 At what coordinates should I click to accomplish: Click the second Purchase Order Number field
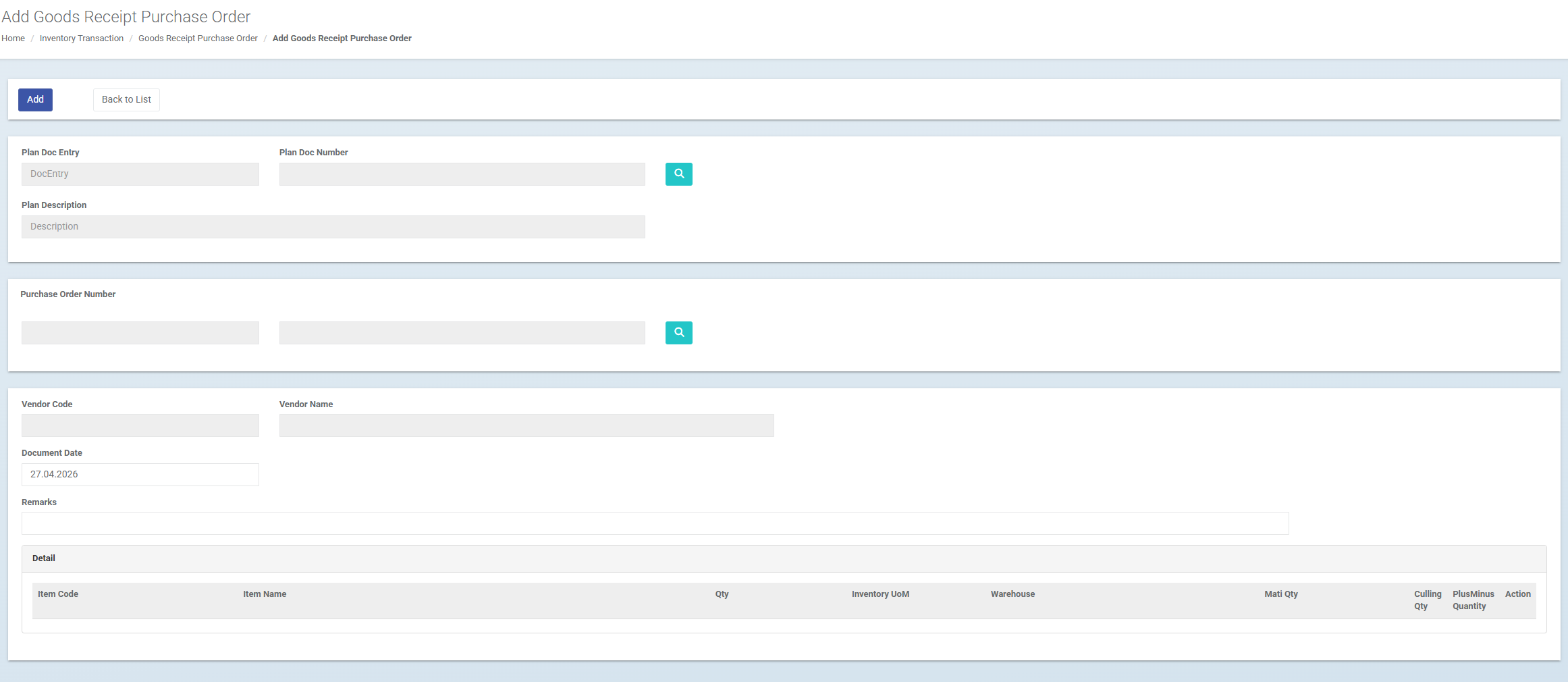point(462,333)
